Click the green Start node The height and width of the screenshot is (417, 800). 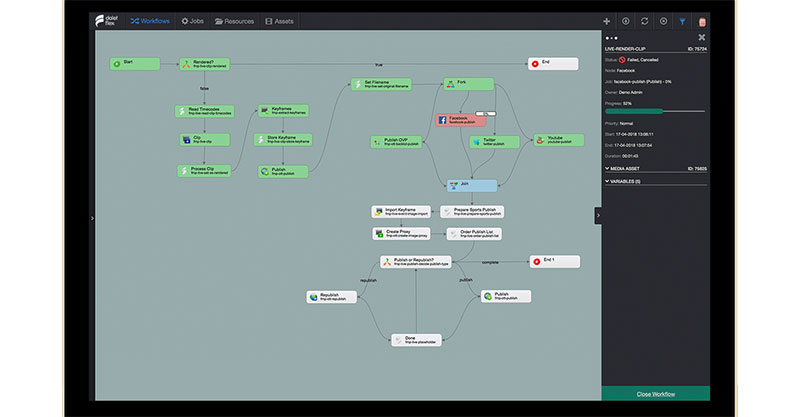point(134,63)
